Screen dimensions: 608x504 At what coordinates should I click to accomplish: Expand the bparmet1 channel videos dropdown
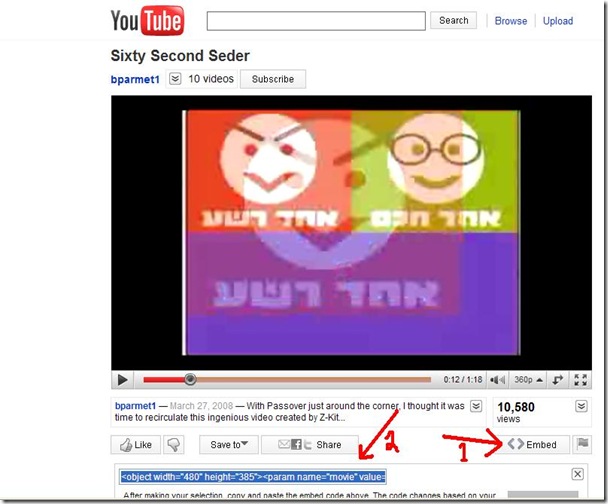175,79
